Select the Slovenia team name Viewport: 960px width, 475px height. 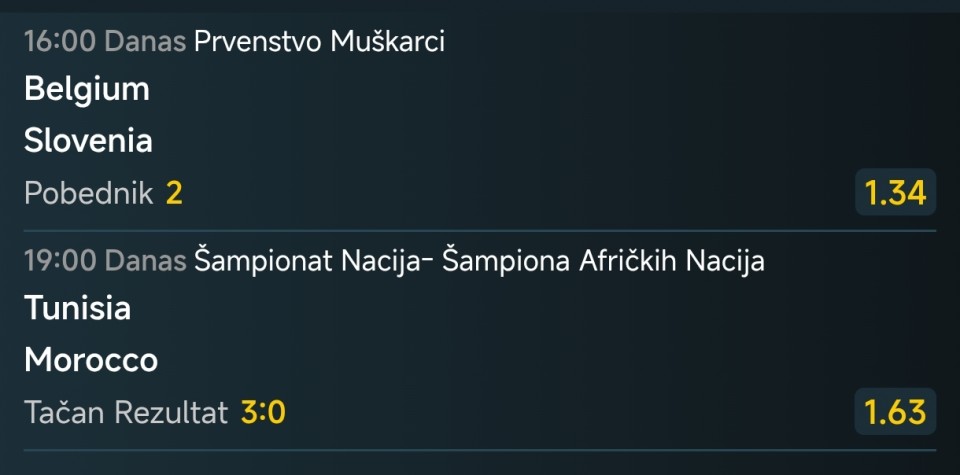point(88,141)
